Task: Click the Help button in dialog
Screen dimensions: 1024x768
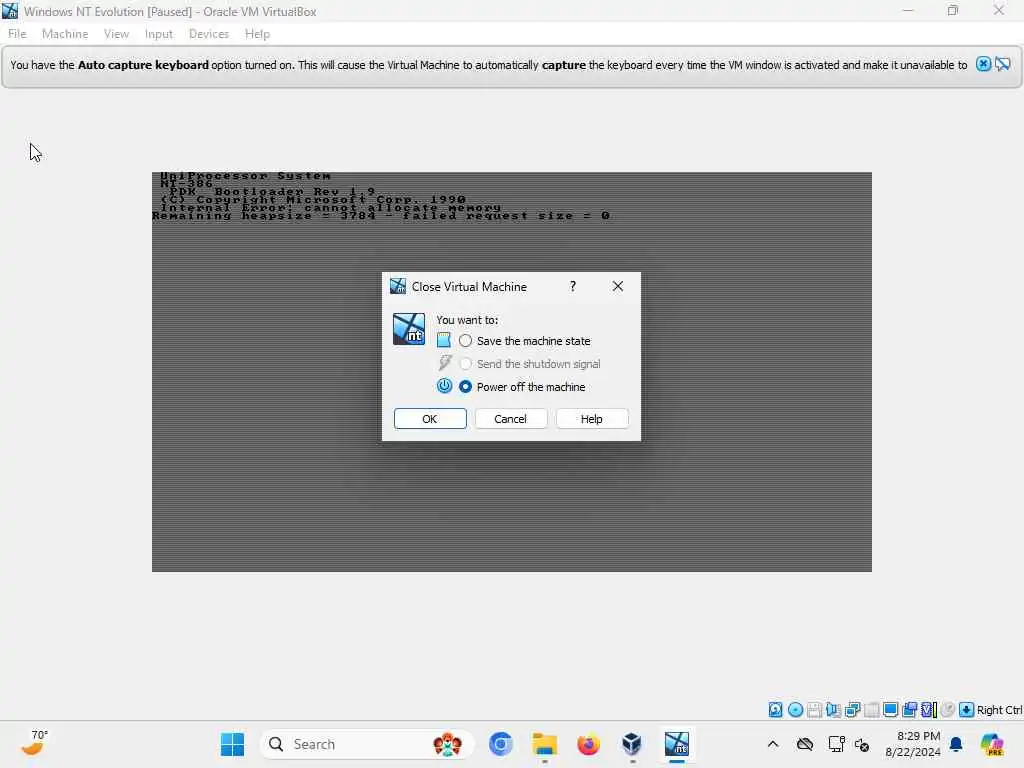Action: pos(592,419)
